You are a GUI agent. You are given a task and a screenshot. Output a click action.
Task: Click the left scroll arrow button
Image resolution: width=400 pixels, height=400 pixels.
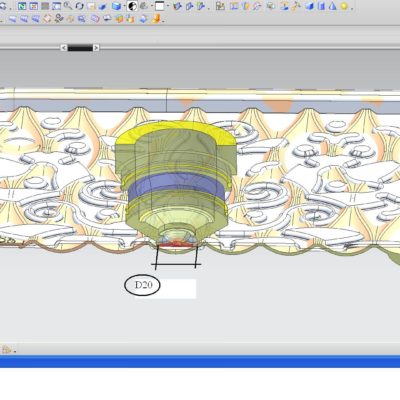[x=64, y=48]
